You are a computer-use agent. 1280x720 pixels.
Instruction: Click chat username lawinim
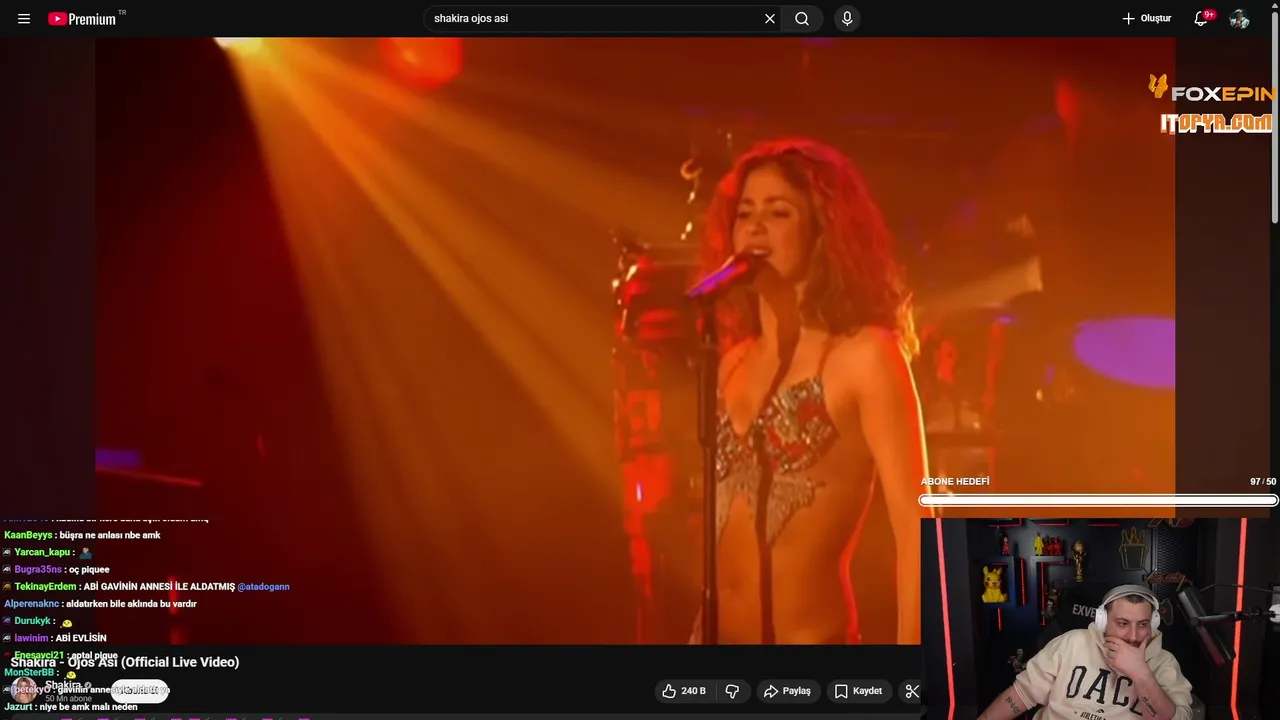(x=31, y=638)
